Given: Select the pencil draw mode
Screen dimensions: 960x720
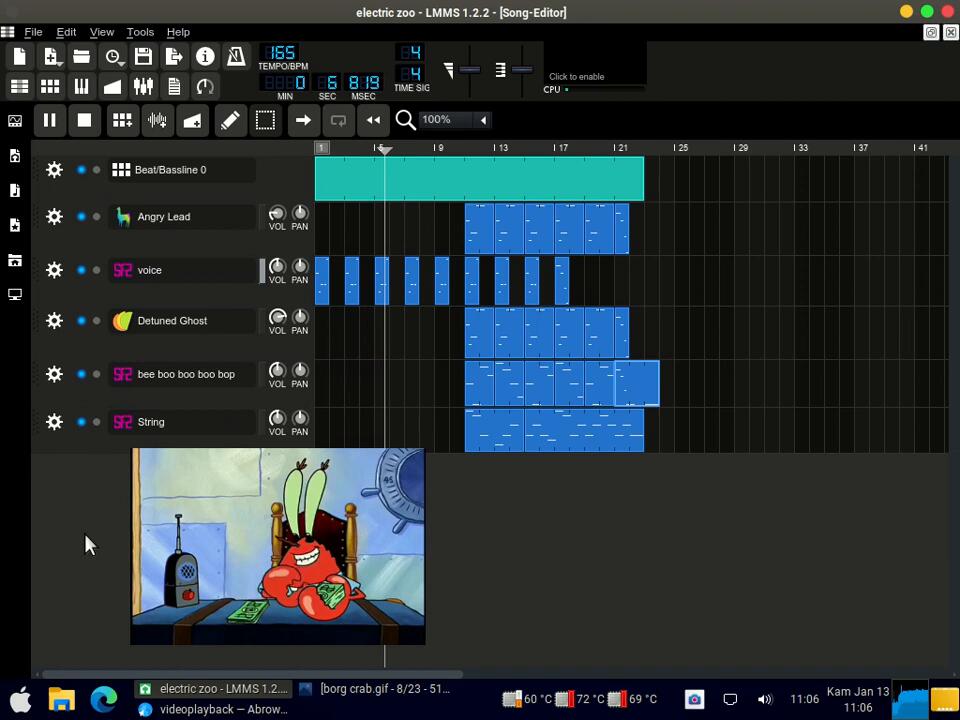Looking at the screenshot, I should click(x=229, y=120).
